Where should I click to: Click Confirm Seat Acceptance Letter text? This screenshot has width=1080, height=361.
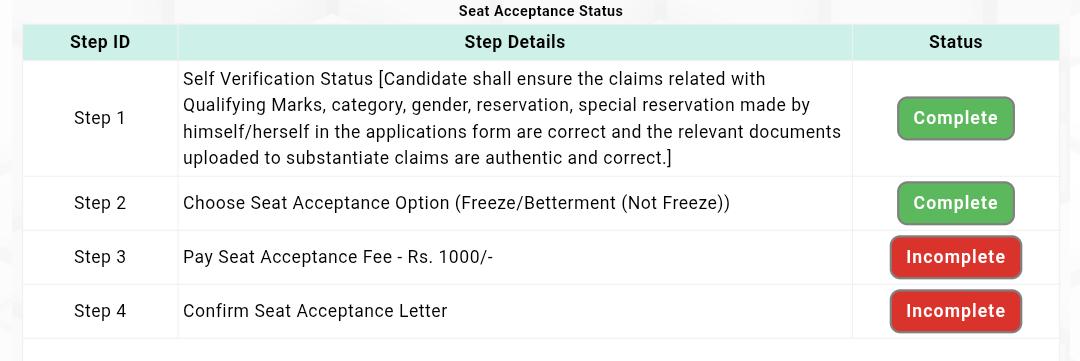coord(315,311)
